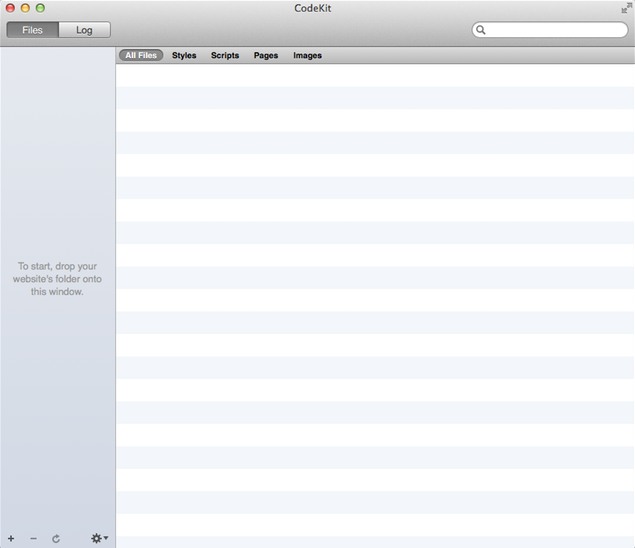635x548 pixels.
Task: Click the refresh project icon
Action: pyautogui.click(x=56, y=538)
